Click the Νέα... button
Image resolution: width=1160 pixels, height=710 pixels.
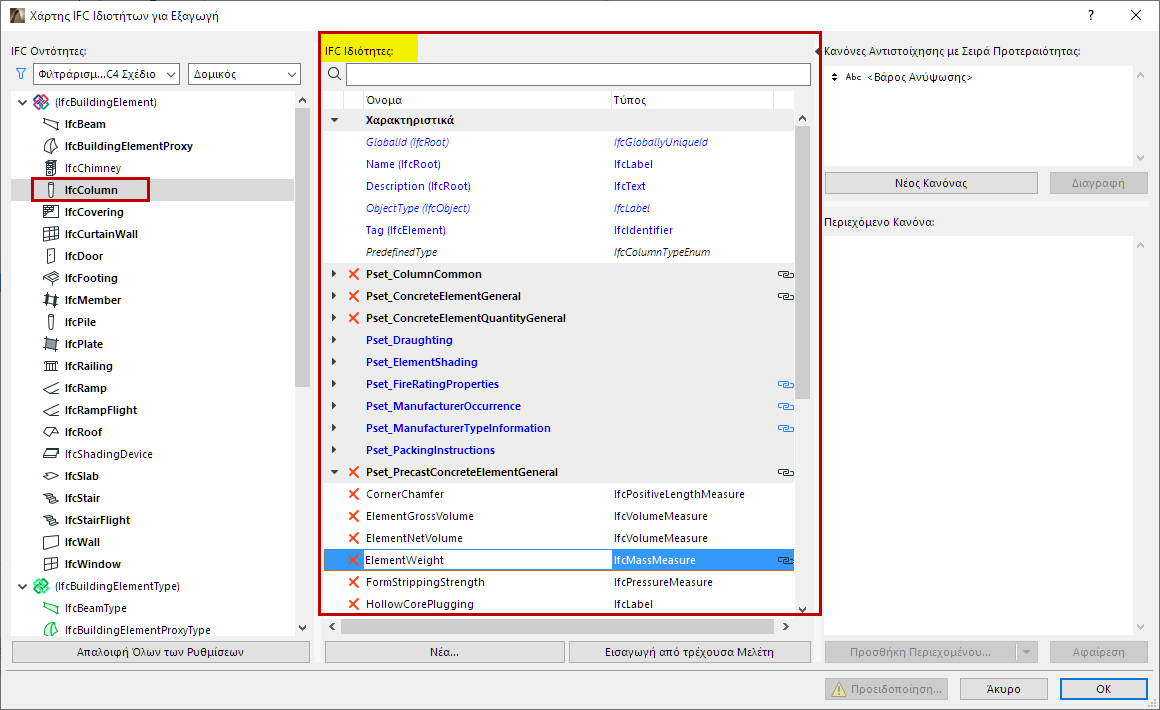point(445,652)
